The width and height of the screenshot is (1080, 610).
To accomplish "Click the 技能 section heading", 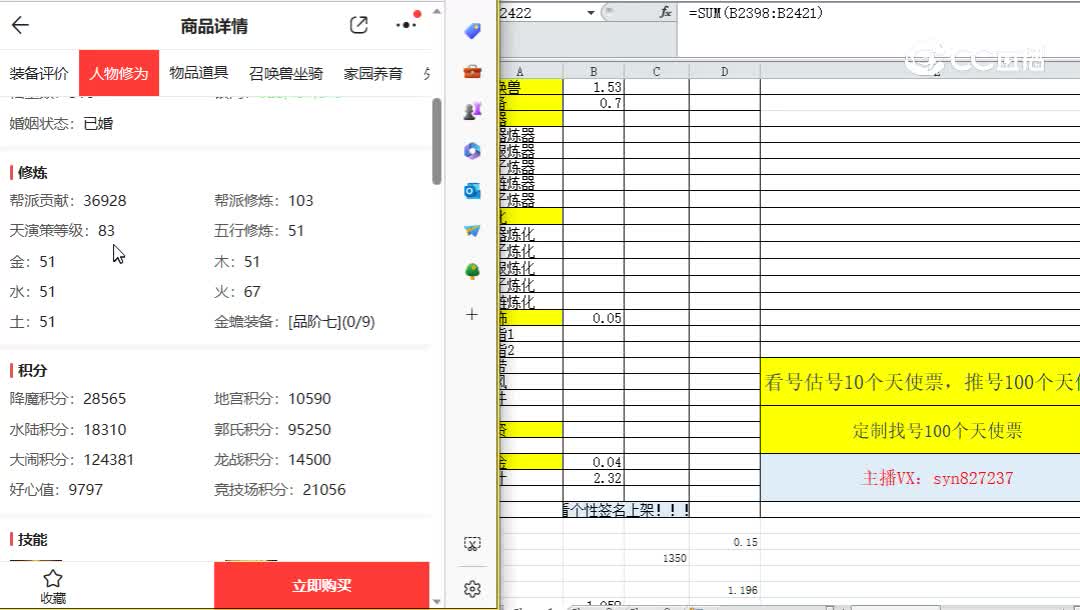I will click(32, 540).
